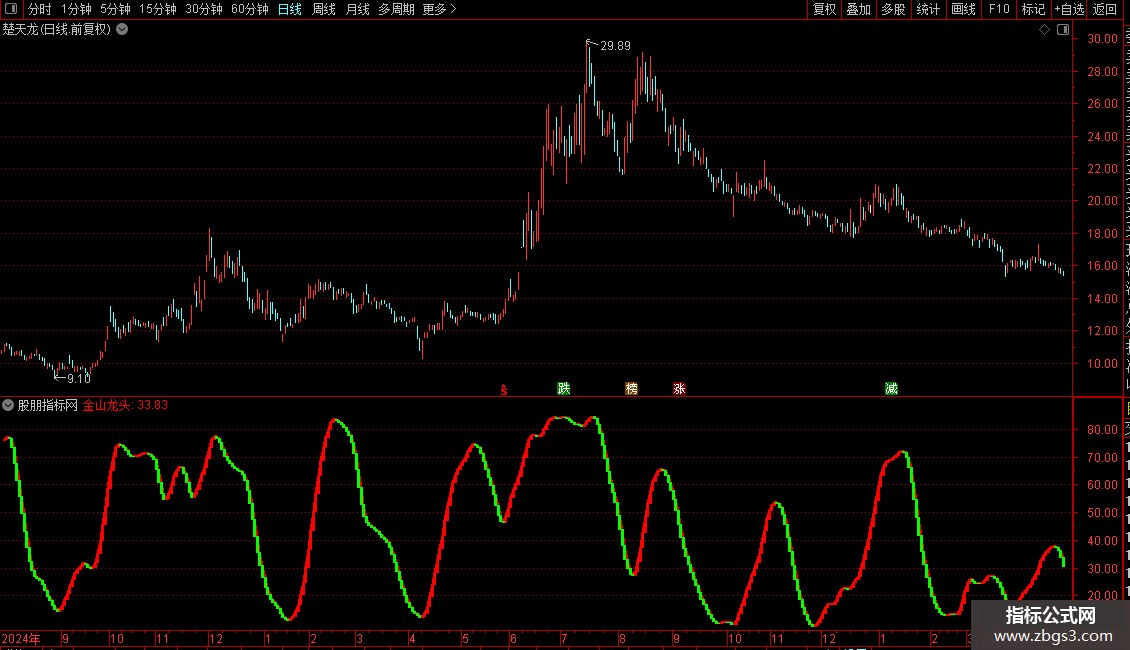Switch to 15分钟 period
Screen dimensions: 1130x650
click(x=158, y=9)
